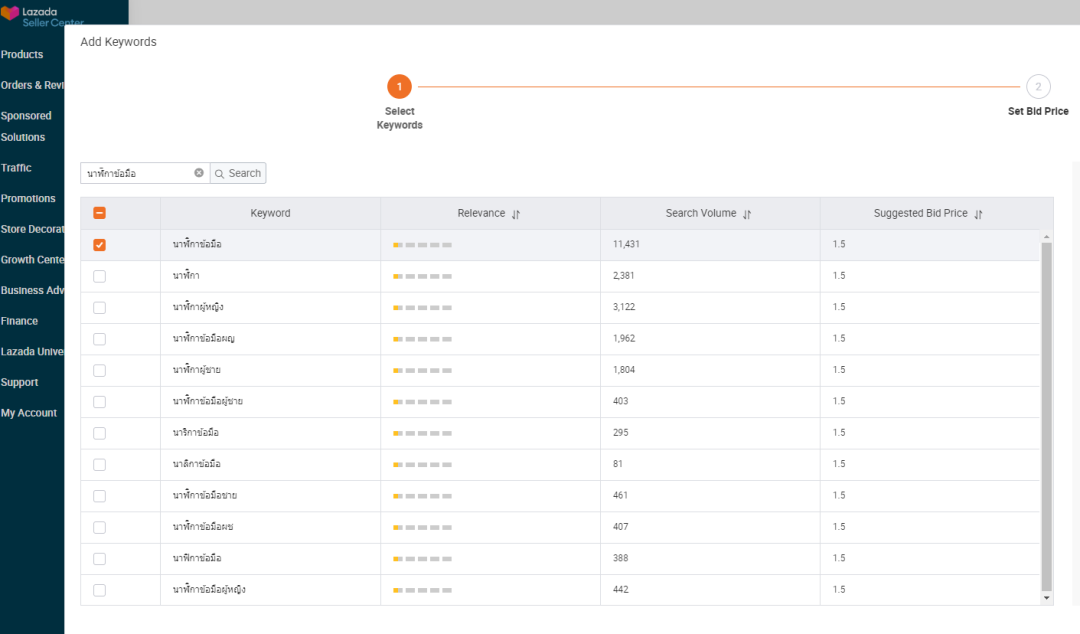Click keyword text 'นาฬิกา' in the 2,381 row
The width and height of the screenshot is (1080, 634).
[x=186, y=276]
